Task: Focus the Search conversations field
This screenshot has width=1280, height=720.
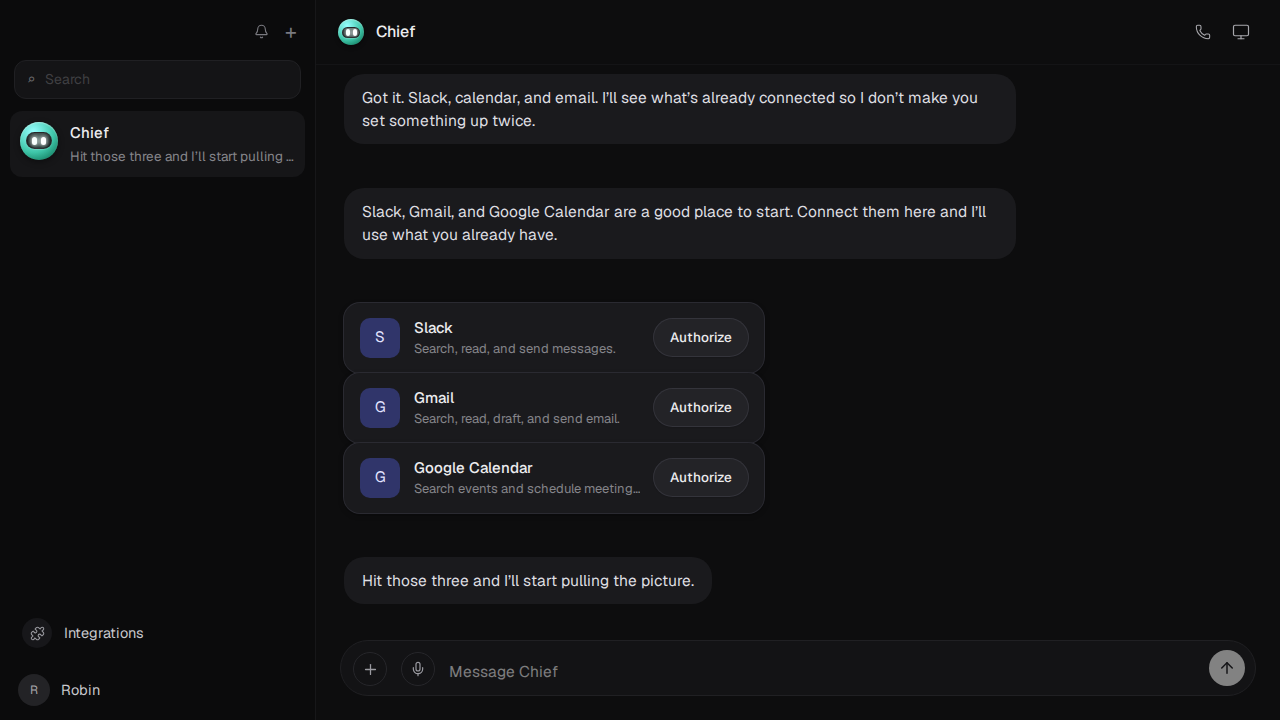Action: click(x=157, y=79)
